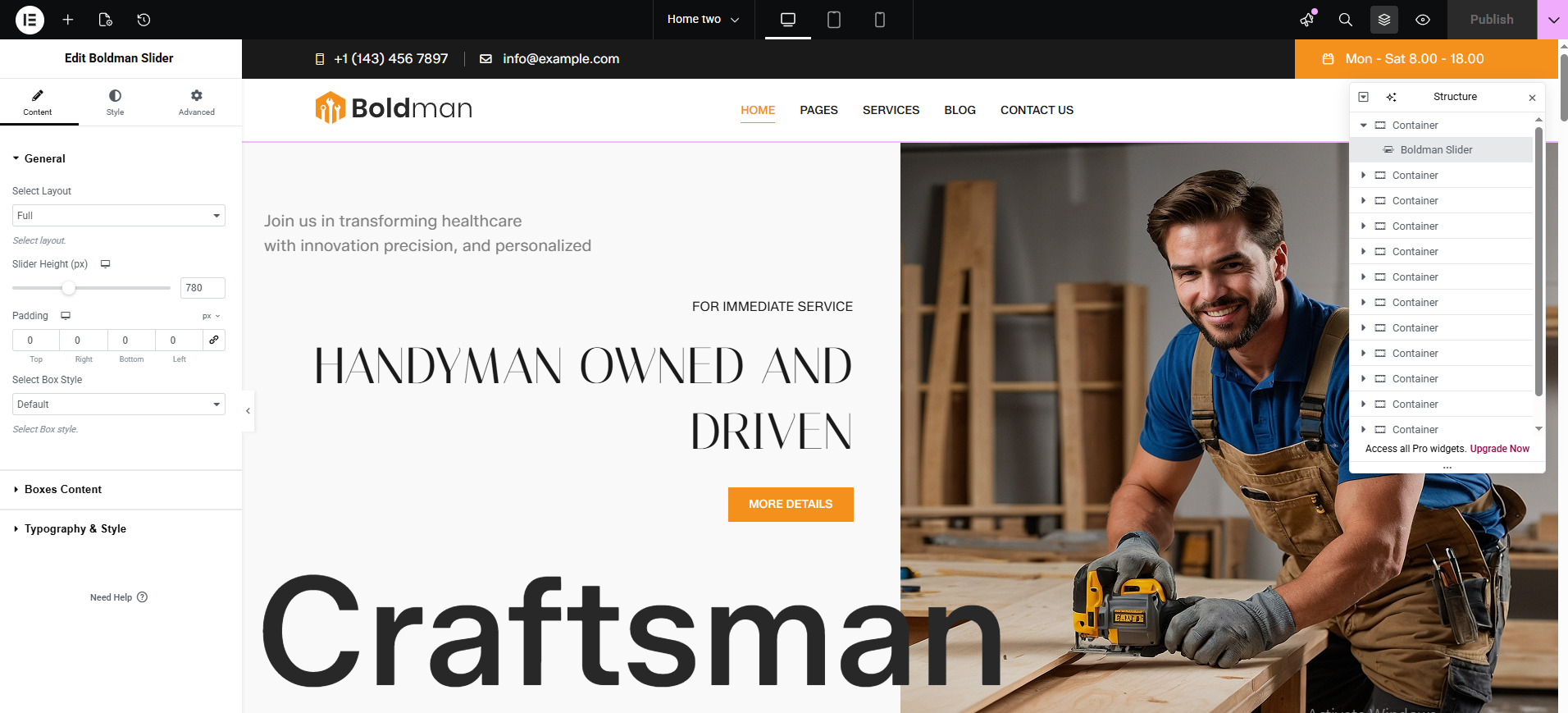Click the Upgrade Now link

tap(1499, 449)
